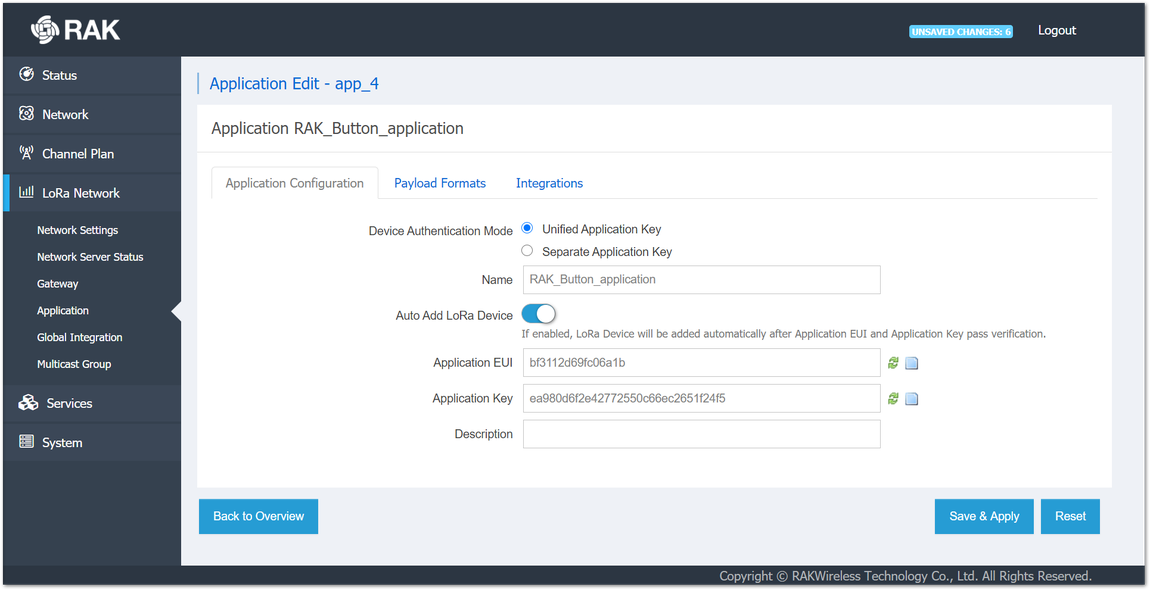The width and height of the screenshot is (1150, 590).
Task: Click the Save & Apply button
Action: 984,517
